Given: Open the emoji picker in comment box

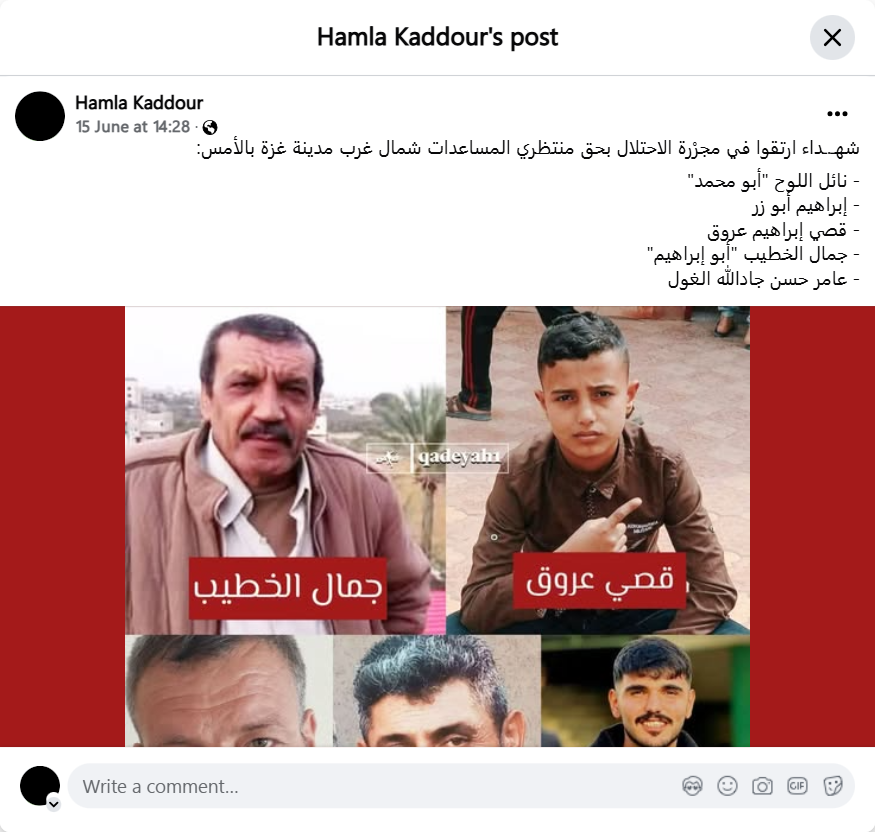Looking at the screenshot, I should coord(727,786).
